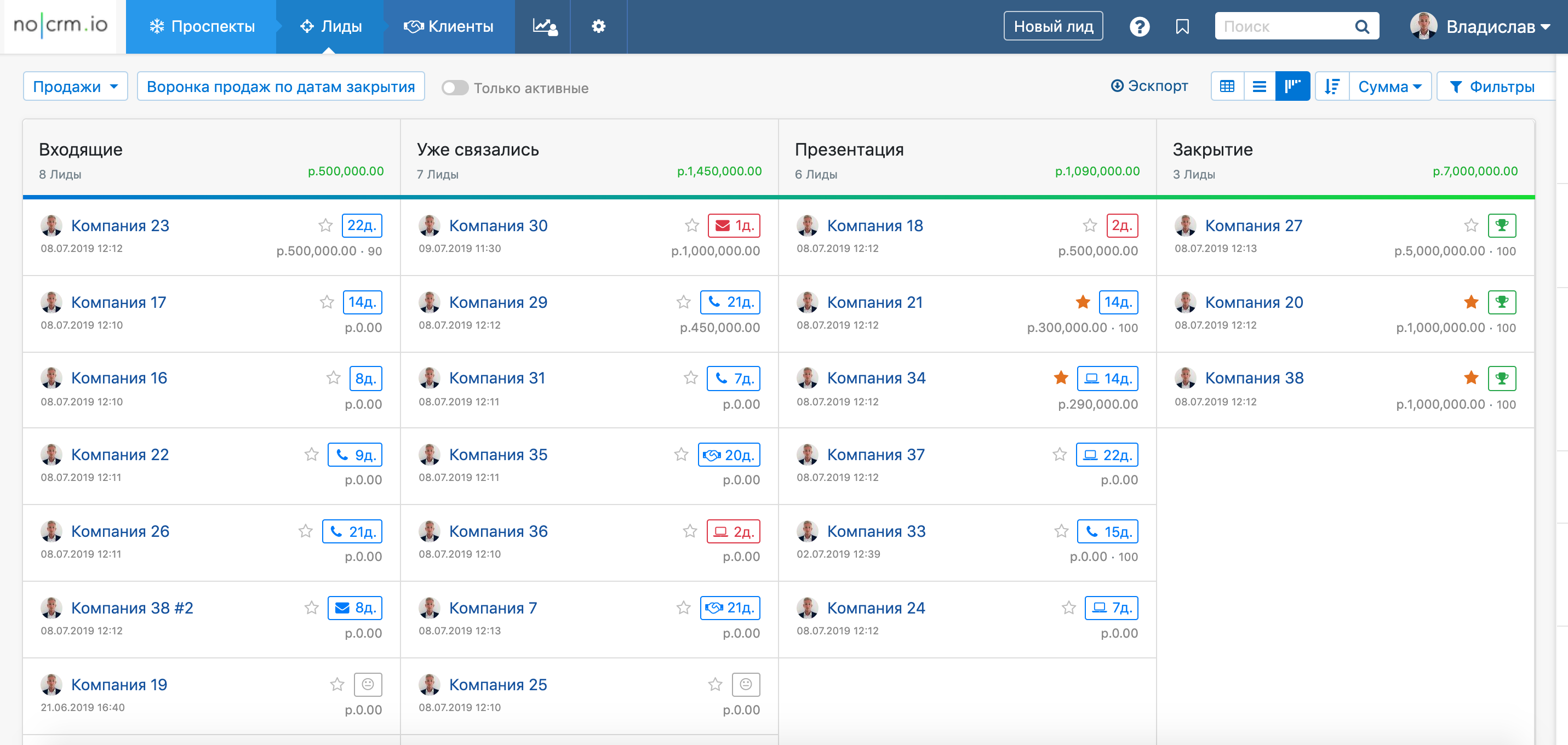Open the Сумма sort dropdown
This screenshot has width=1568, height=745.
pos(1389,87)
